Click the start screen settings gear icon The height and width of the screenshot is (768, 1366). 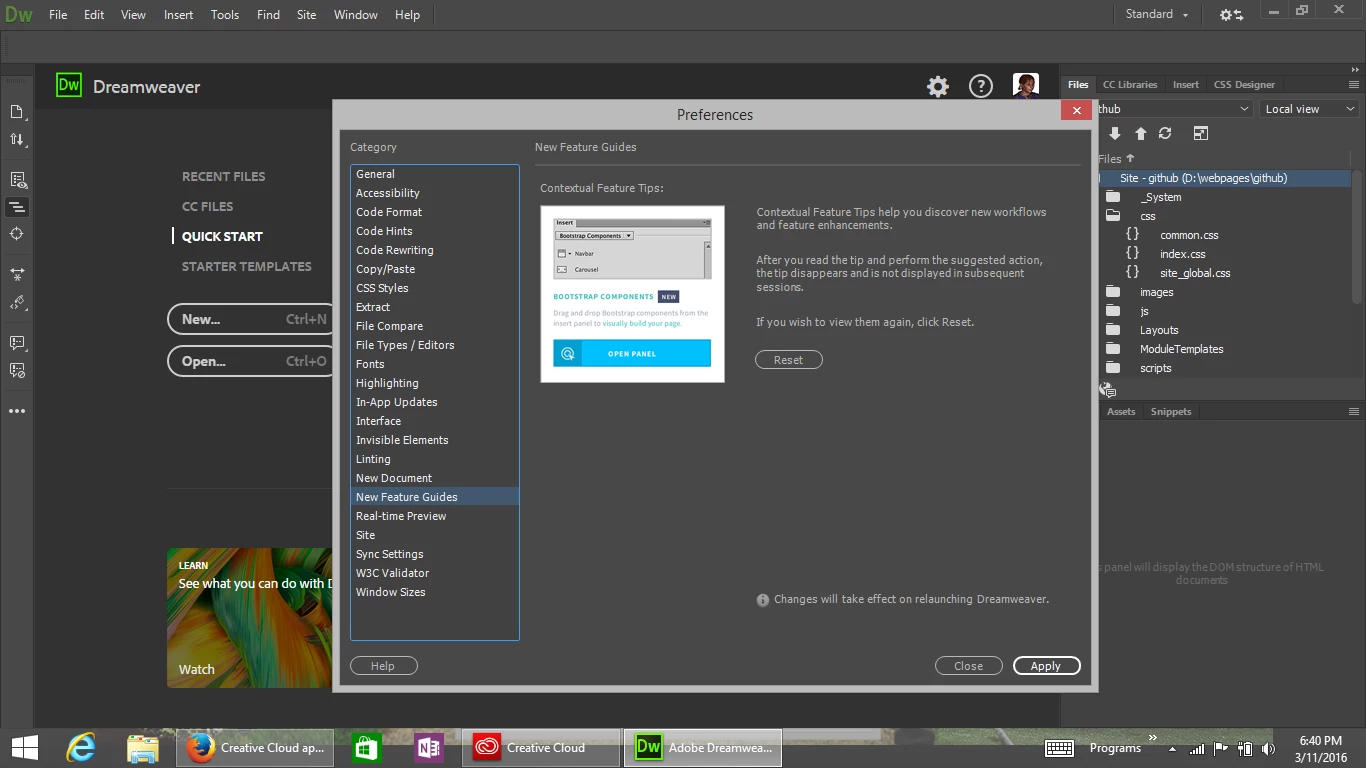coord(937,87)
